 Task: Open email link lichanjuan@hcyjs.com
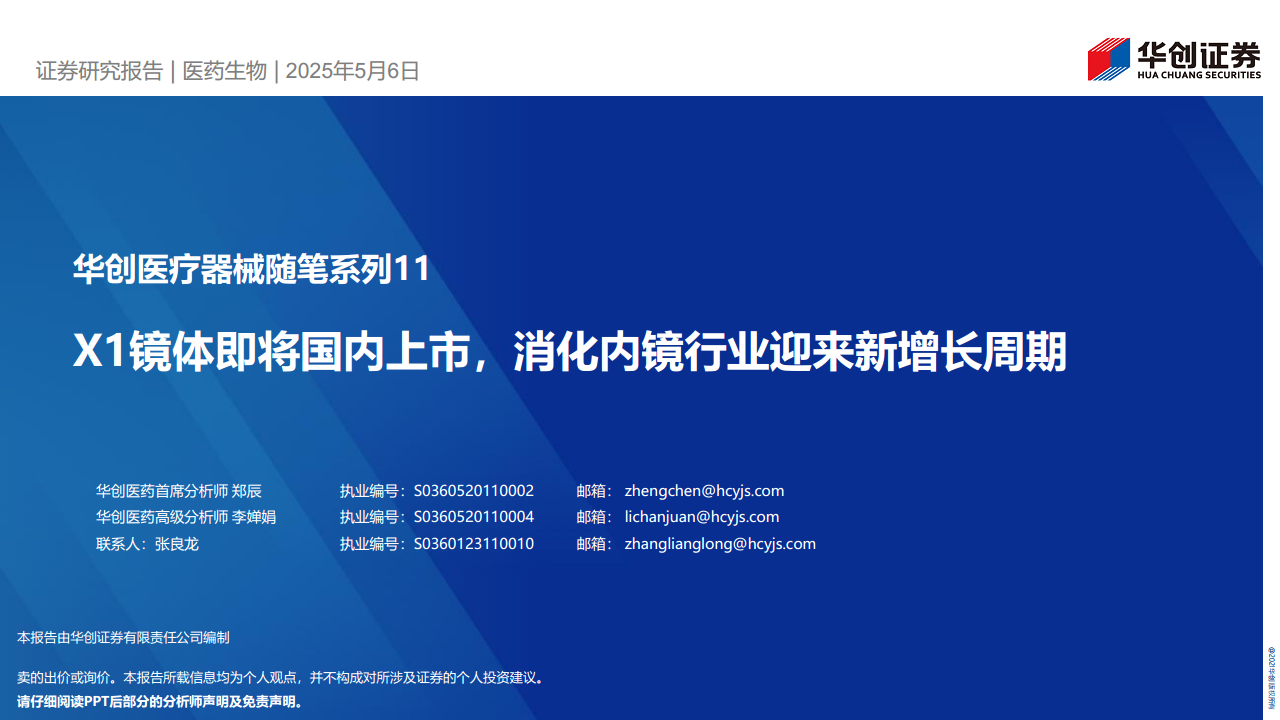click(x=701, y=517)
